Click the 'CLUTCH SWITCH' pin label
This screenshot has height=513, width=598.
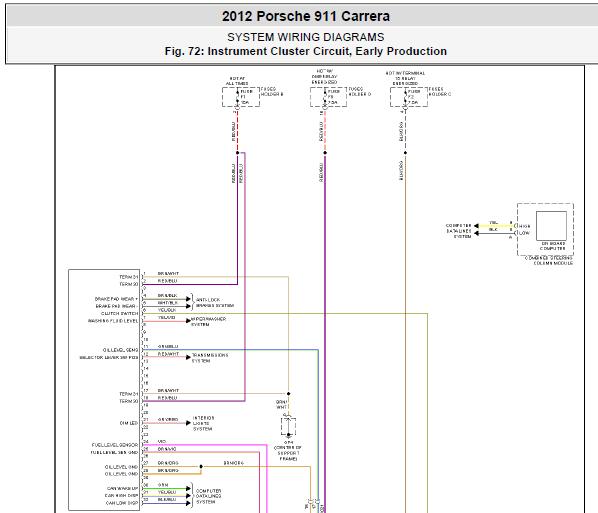click(x=119, y=314)
